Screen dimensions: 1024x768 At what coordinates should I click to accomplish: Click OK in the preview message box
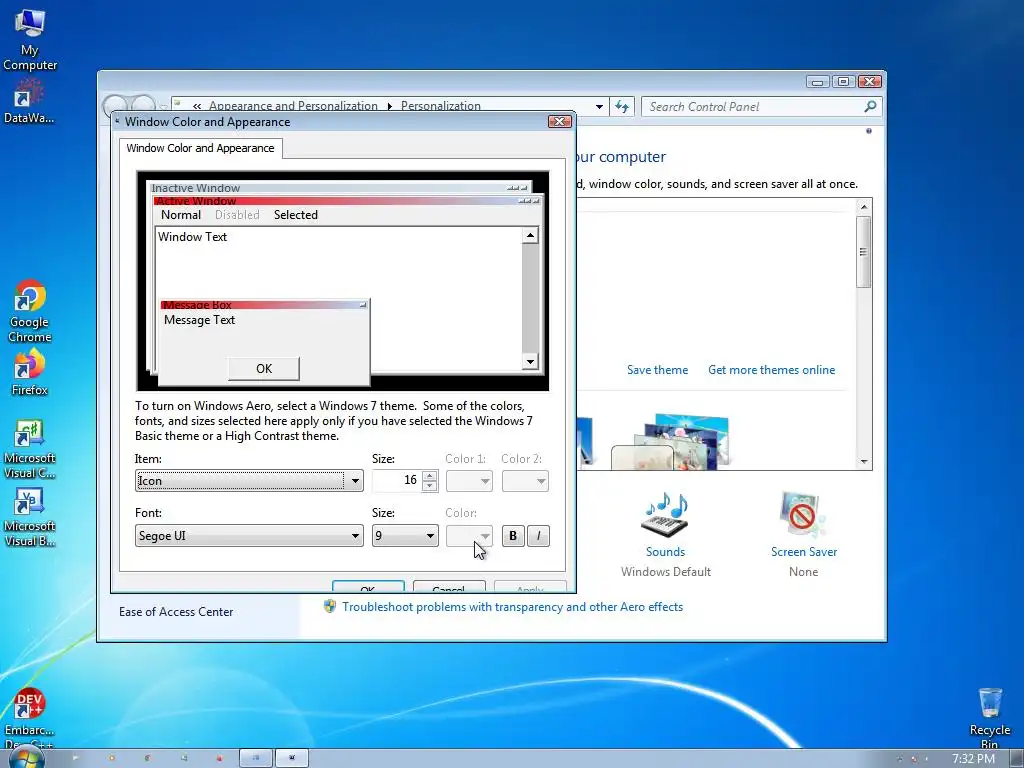(264, 369)
